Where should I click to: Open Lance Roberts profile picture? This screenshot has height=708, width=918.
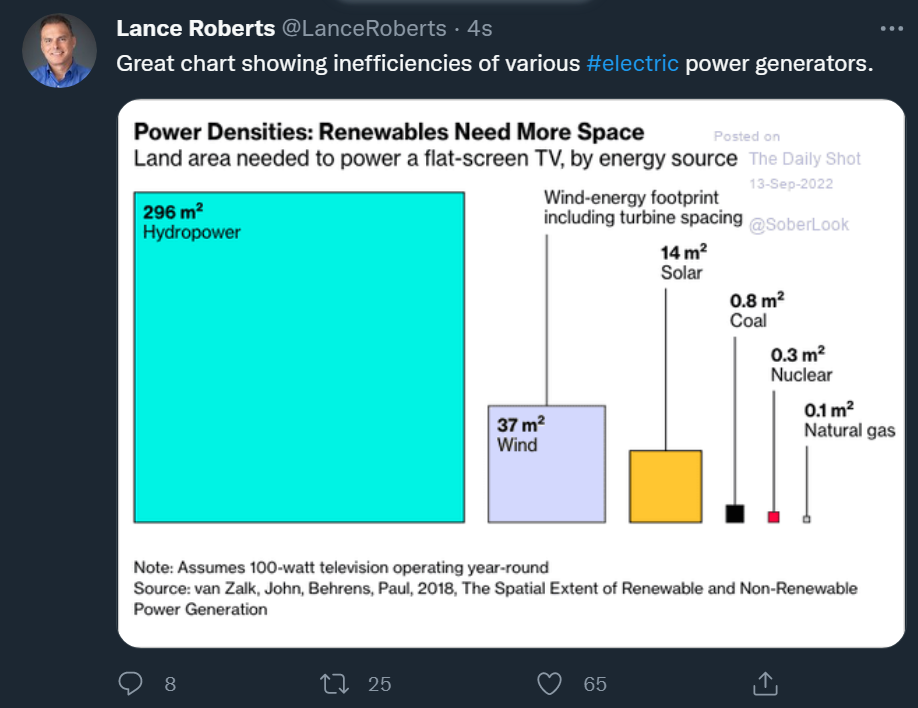[59, 50]
